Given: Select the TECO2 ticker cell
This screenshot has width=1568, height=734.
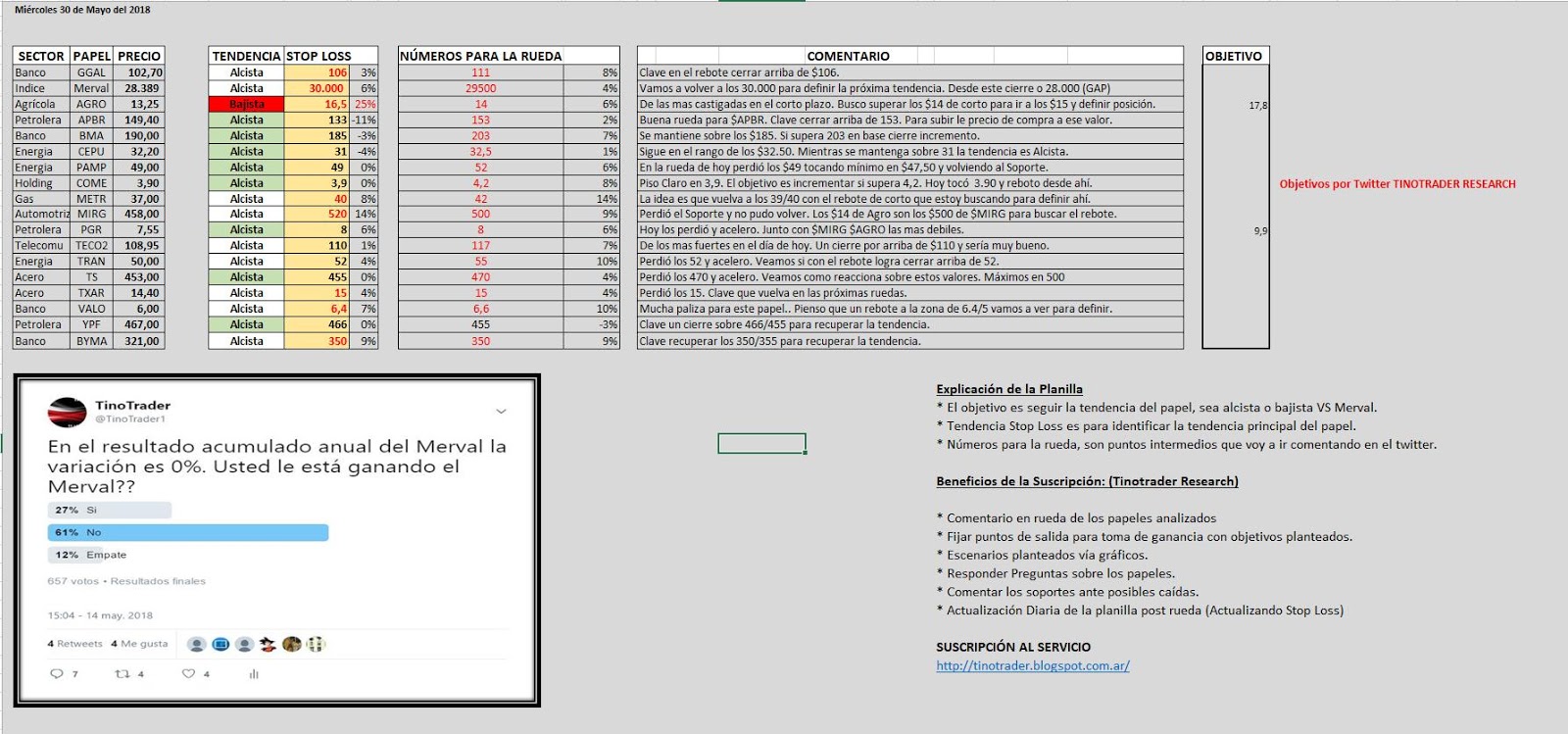Looking at the screenshot, I should pyautogui.click(x=91, y=245).
